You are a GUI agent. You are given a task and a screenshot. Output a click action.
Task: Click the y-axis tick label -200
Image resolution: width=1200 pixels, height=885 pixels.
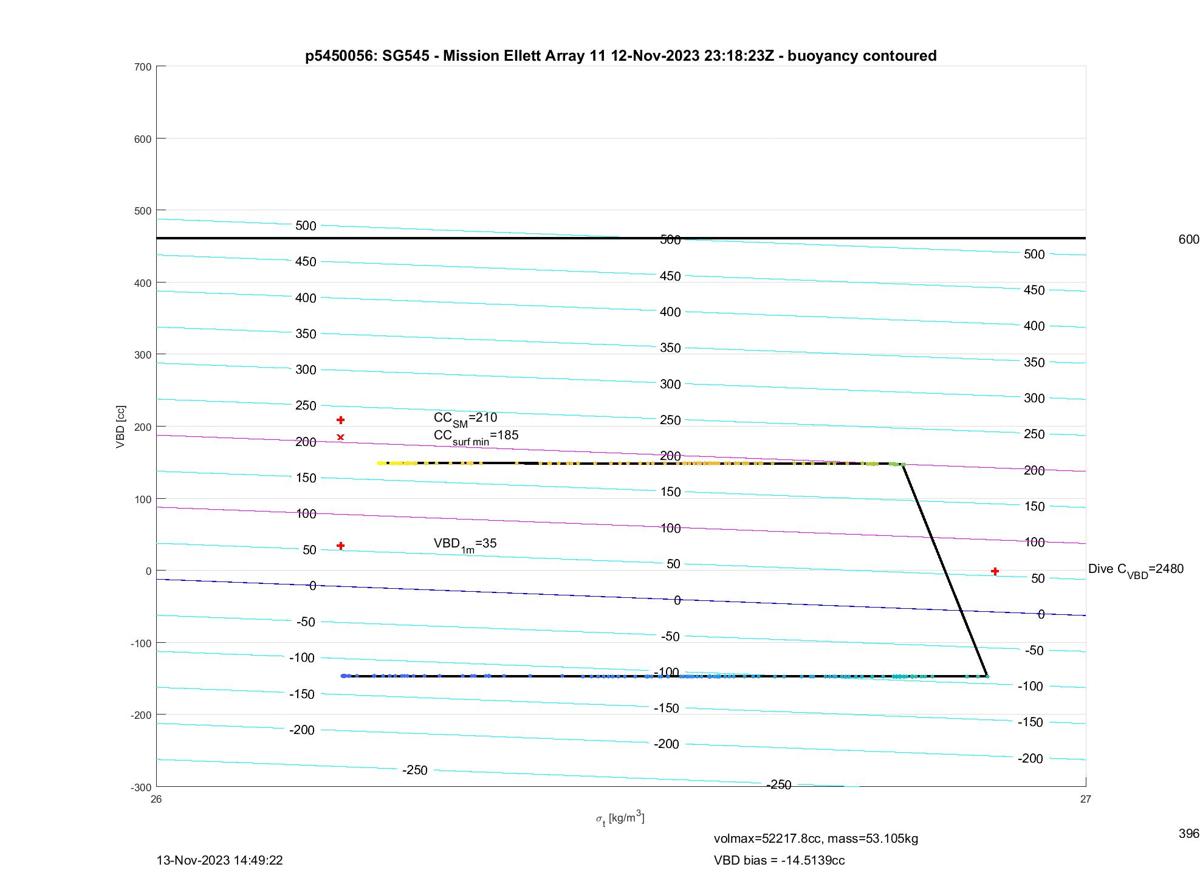point(140,715)
